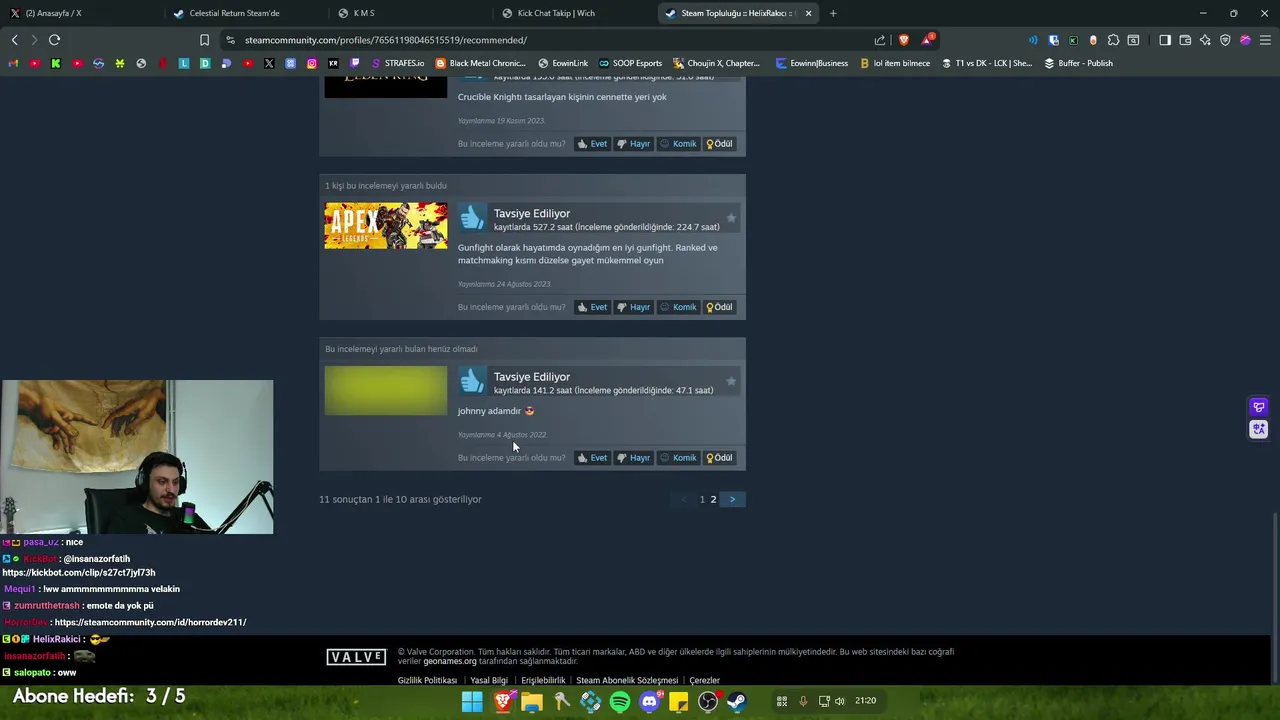Vote Evet on the Crucible Knight review

click(592, 144)
